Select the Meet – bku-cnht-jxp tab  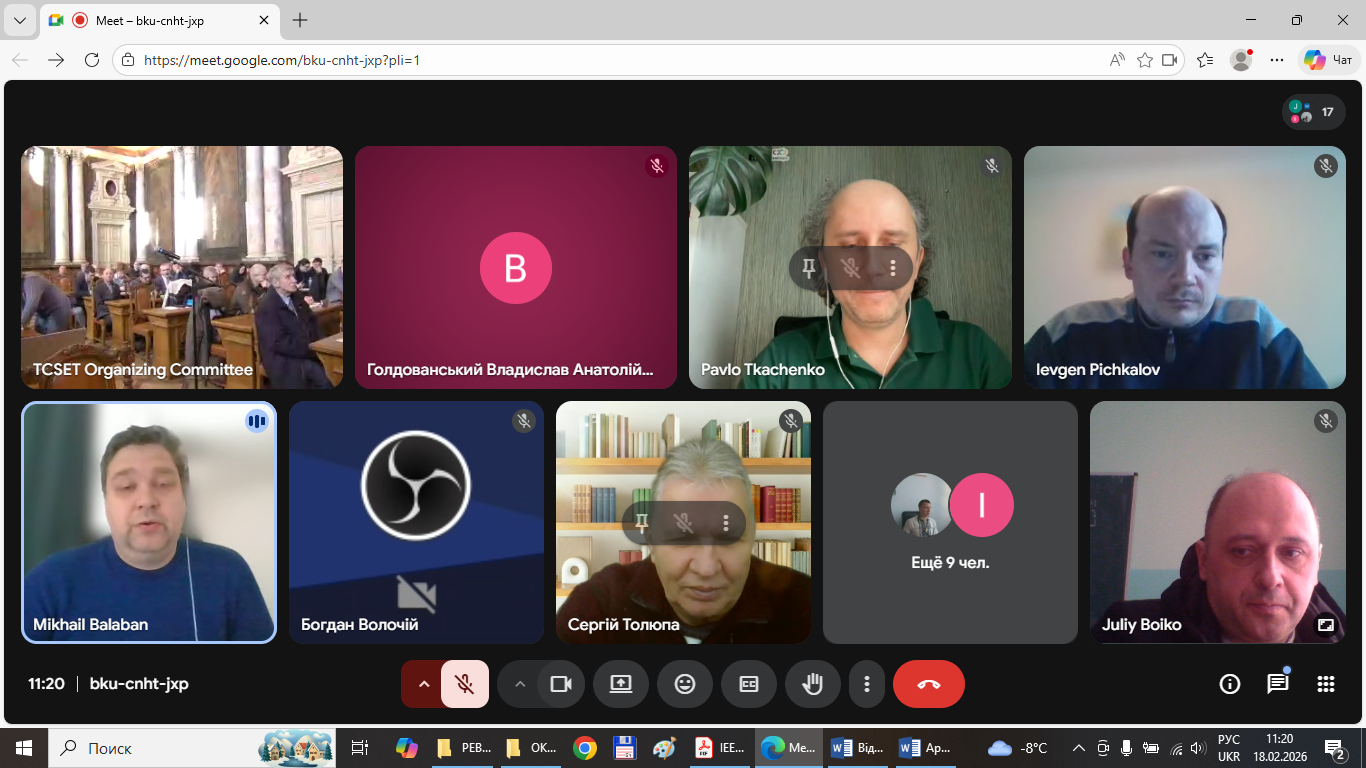click(x=160, y=20)
